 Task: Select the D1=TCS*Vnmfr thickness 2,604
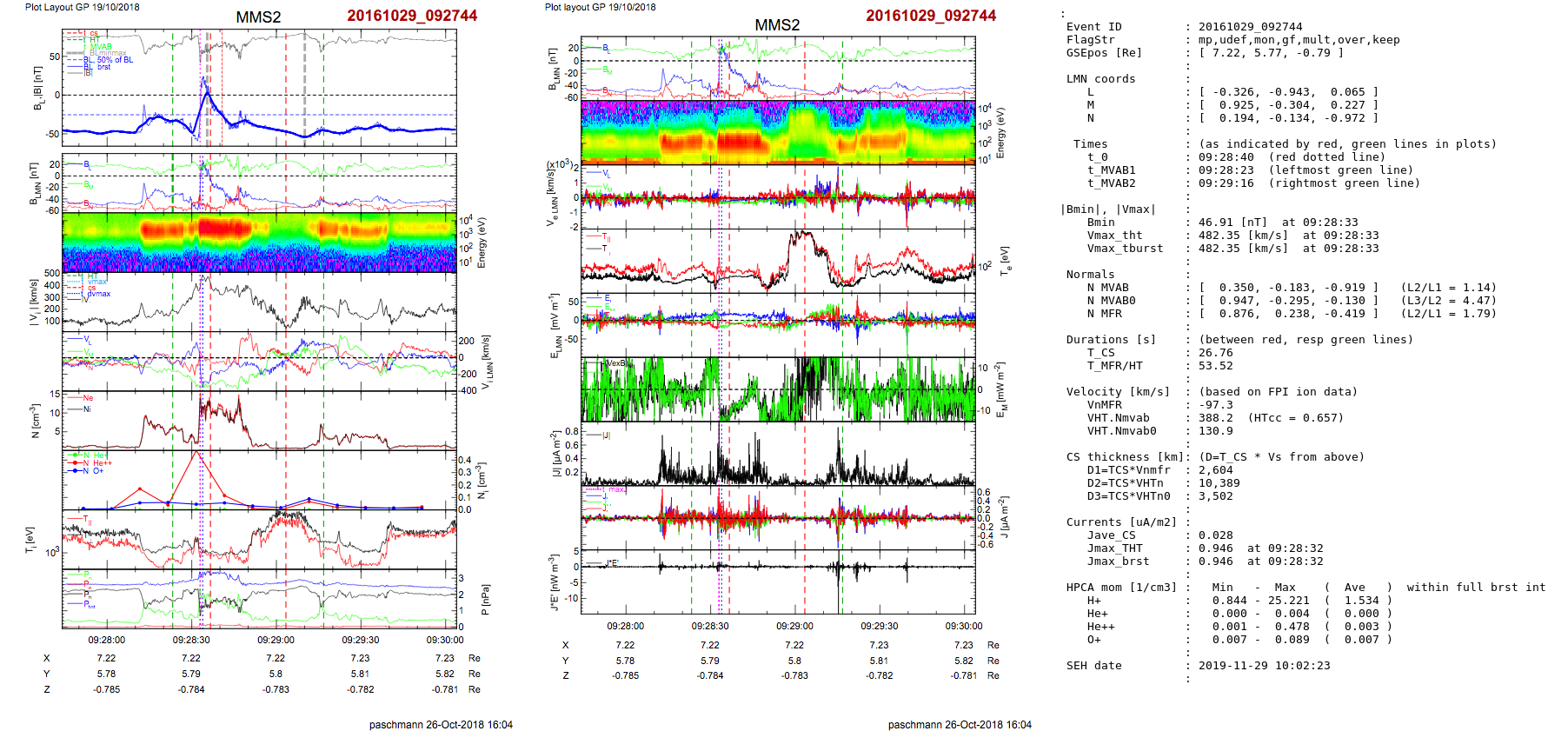tap(1215, 470)
